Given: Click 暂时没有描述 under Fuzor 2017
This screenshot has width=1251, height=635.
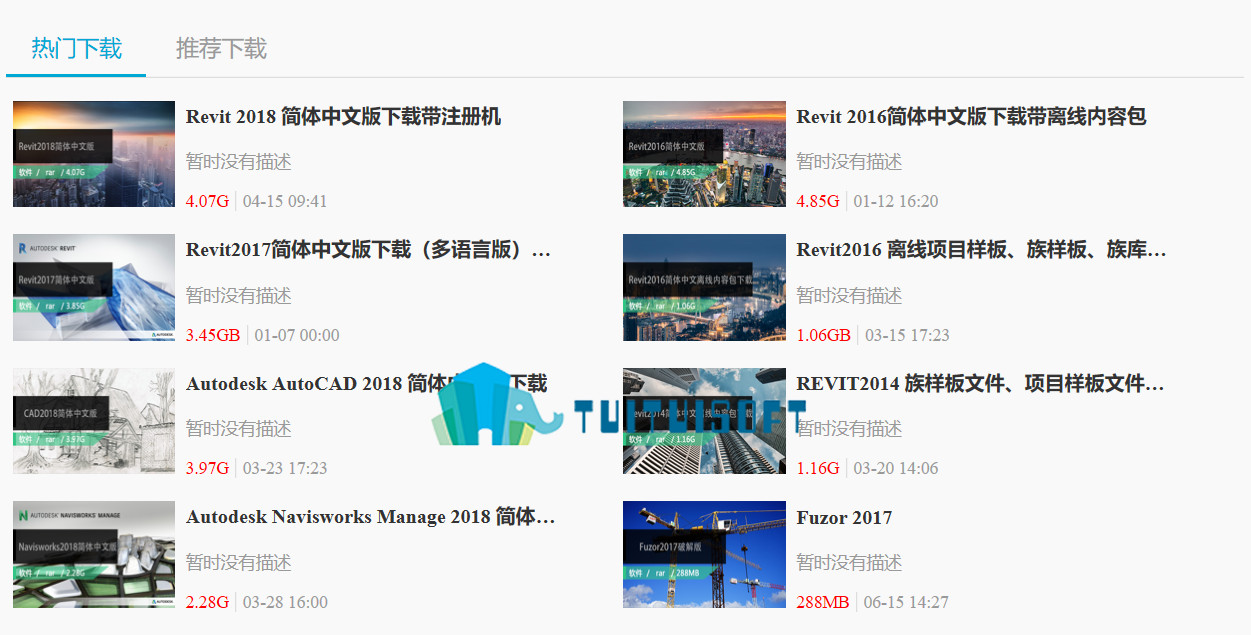Looking at the screenshot, I should 849,563.
